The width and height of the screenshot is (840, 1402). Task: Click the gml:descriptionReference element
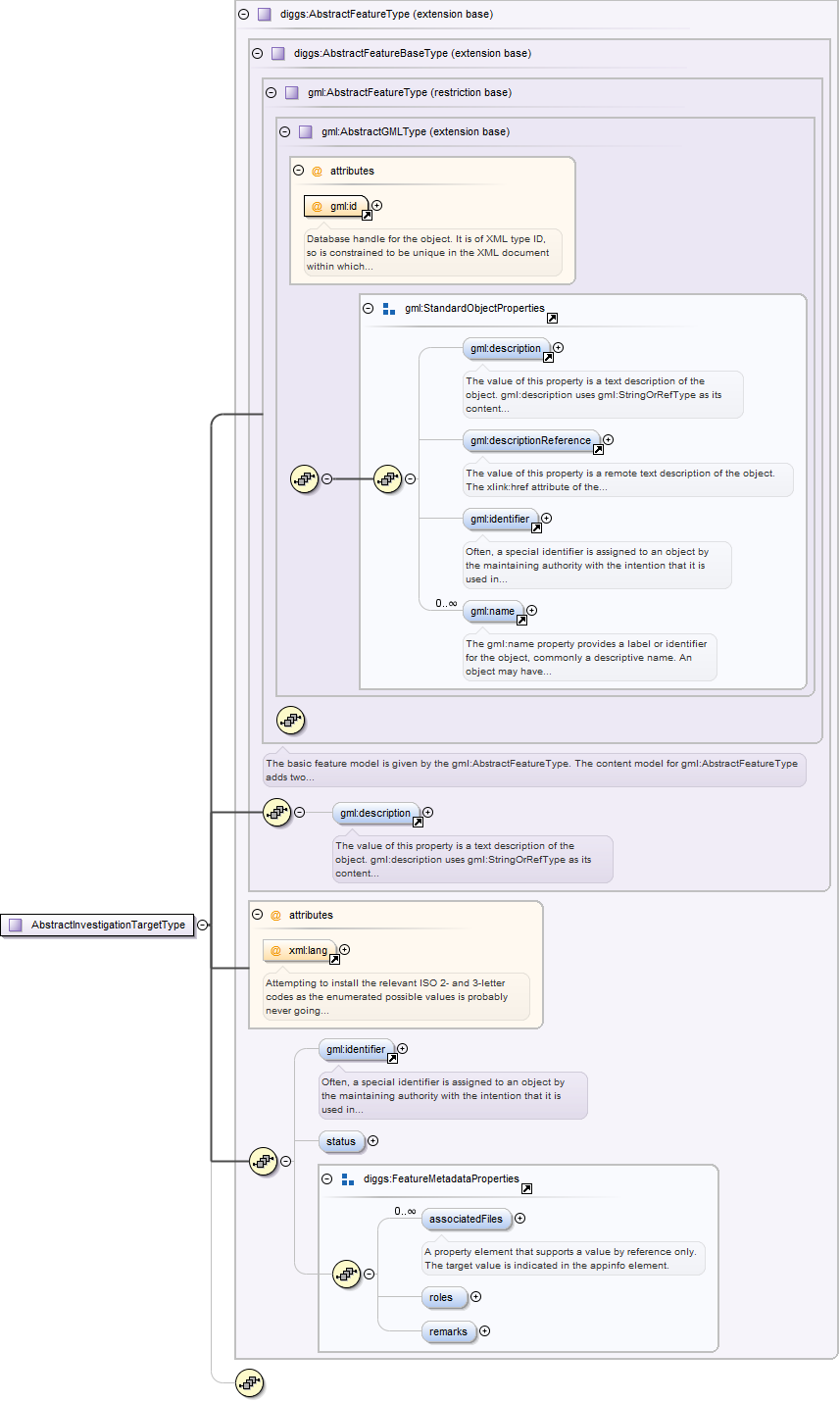coord(530,440)
